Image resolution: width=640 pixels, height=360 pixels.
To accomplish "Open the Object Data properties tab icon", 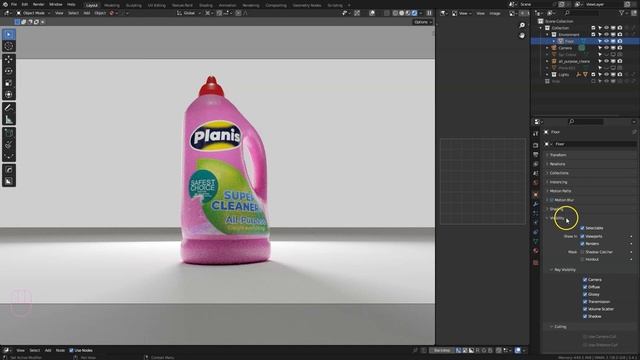I will coord(536,242).
